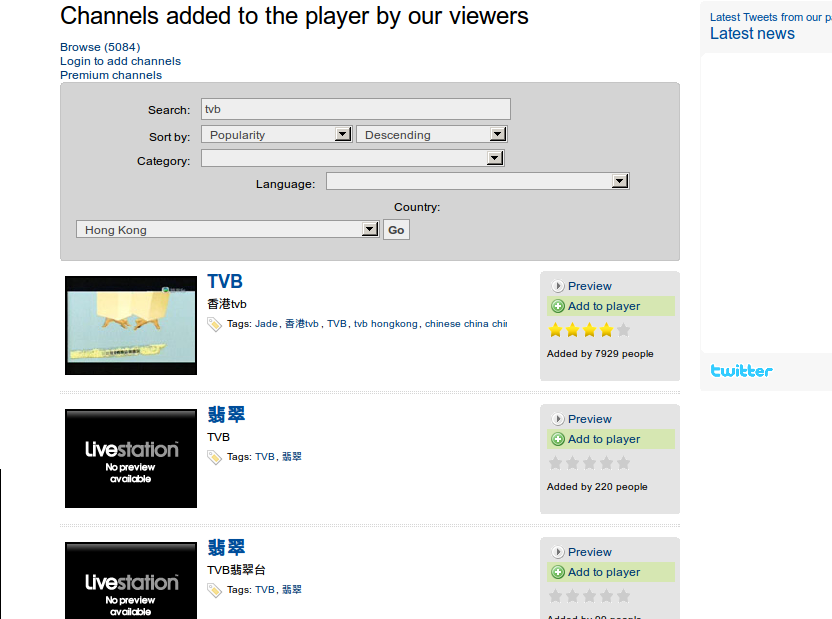Click the Preview play icon for 翡翠 TVB channel

pyautogui.click(x=558, y=420)
